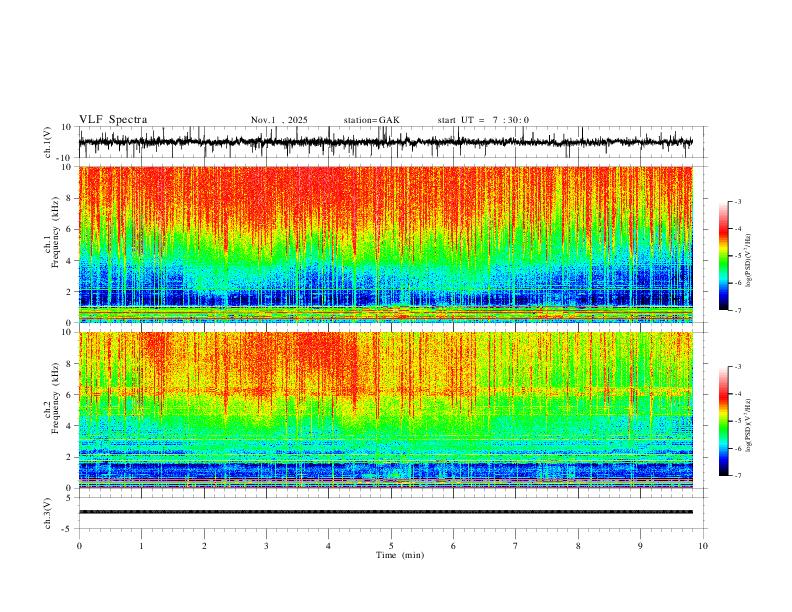This screenshot has width=792, height=612.
Task: Click the "VLF Spectra" title text
Action: click(x=113, y=120)
